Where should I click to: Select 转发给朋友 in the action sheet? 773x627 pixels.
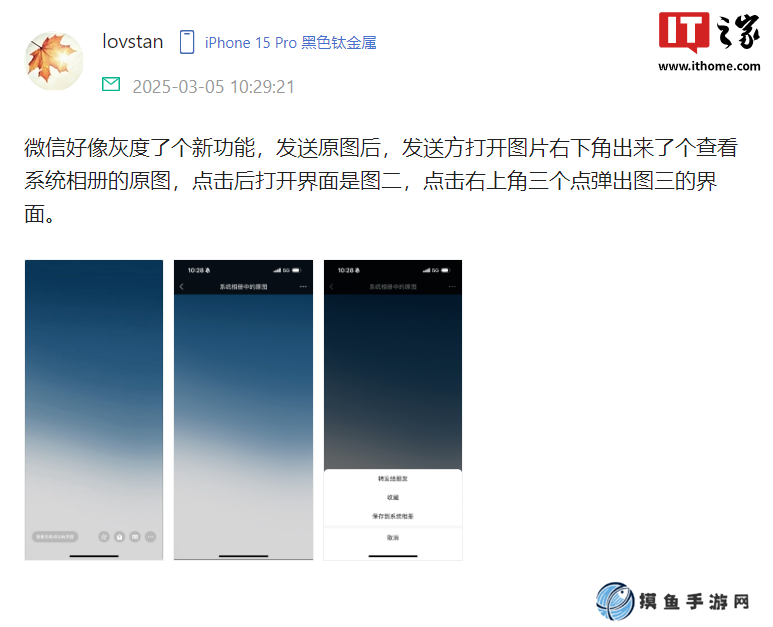[393, 479]
